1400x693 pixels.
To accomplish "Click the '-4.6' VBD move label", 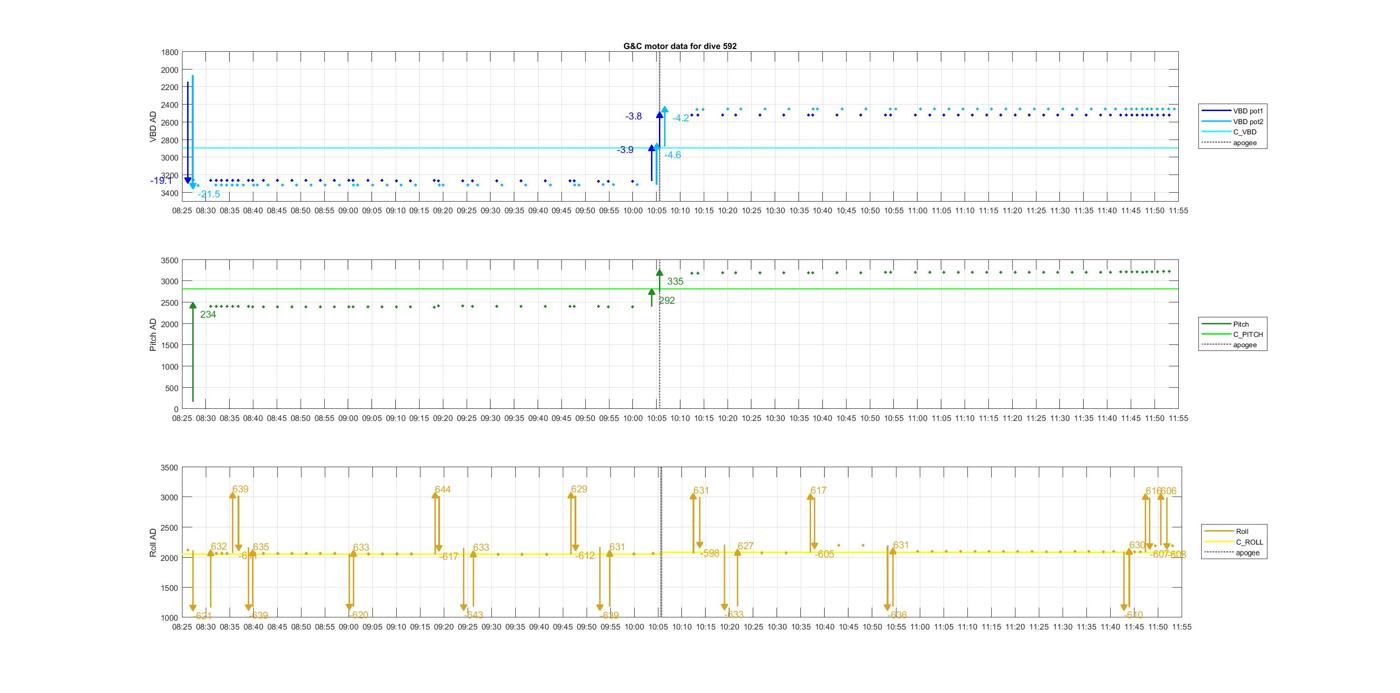I will pos(673,155).
